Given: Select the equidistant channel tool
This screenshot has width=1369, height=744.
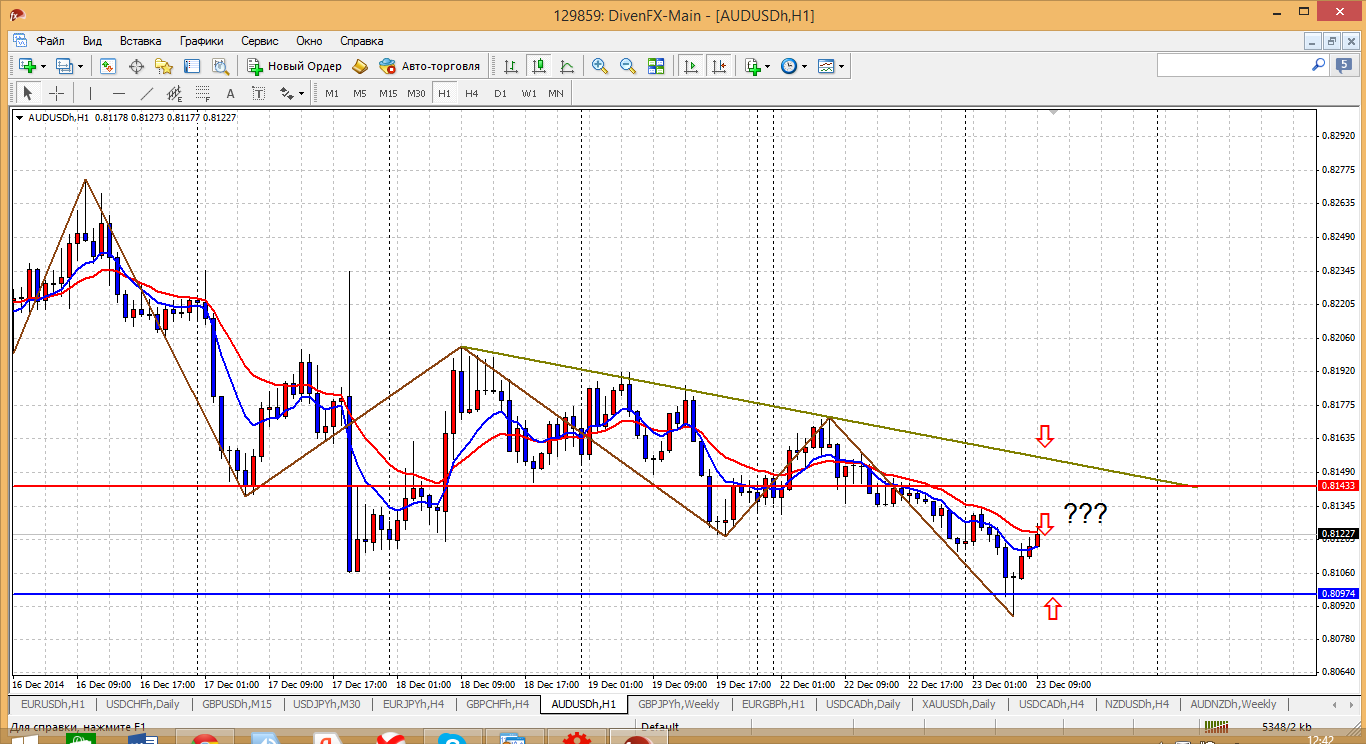Looking at the screenshot, I should tap(175, 93).
